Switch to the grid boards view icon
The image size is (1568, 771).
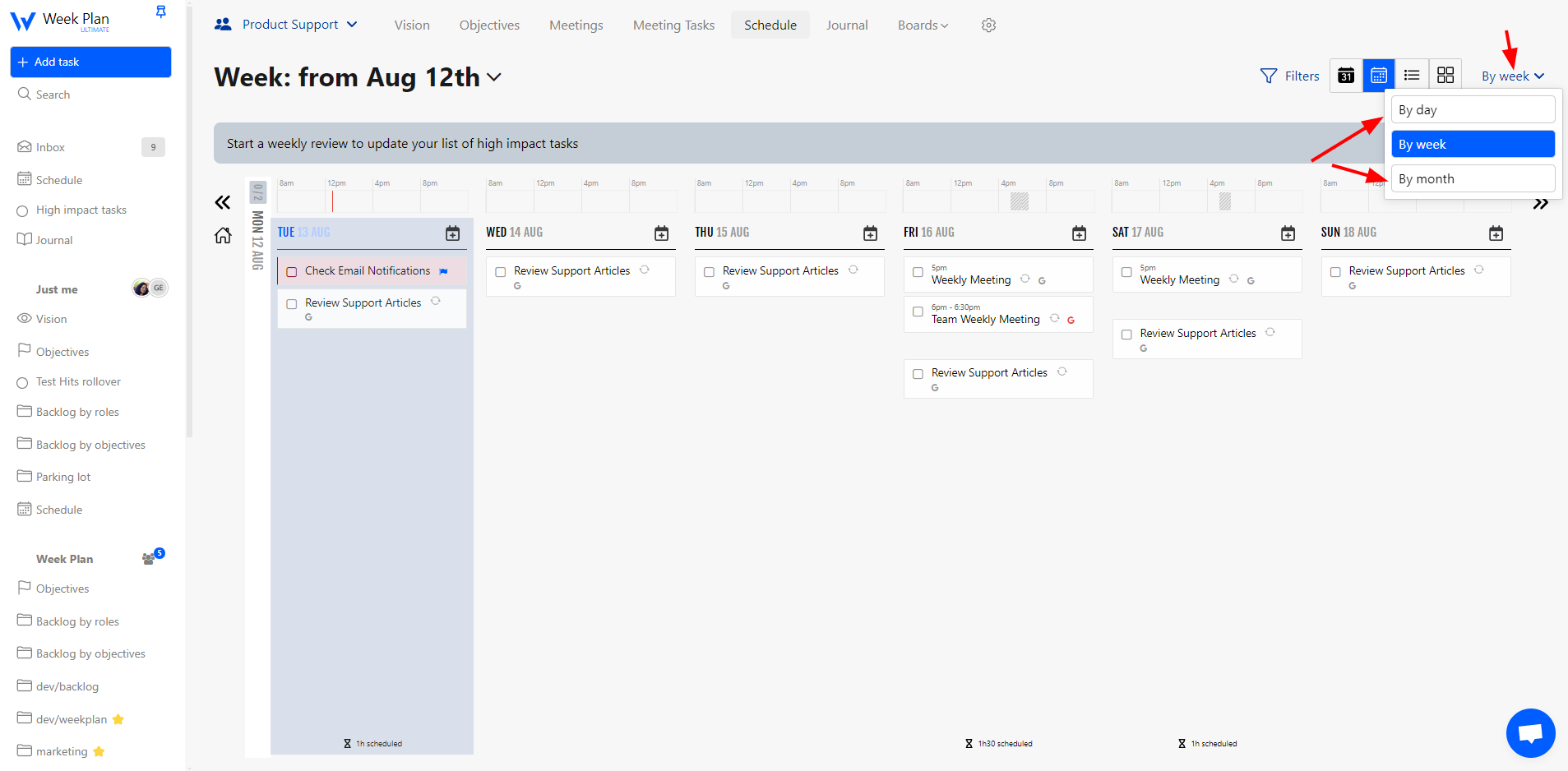pyautogui.click(x=1445, y=76)
